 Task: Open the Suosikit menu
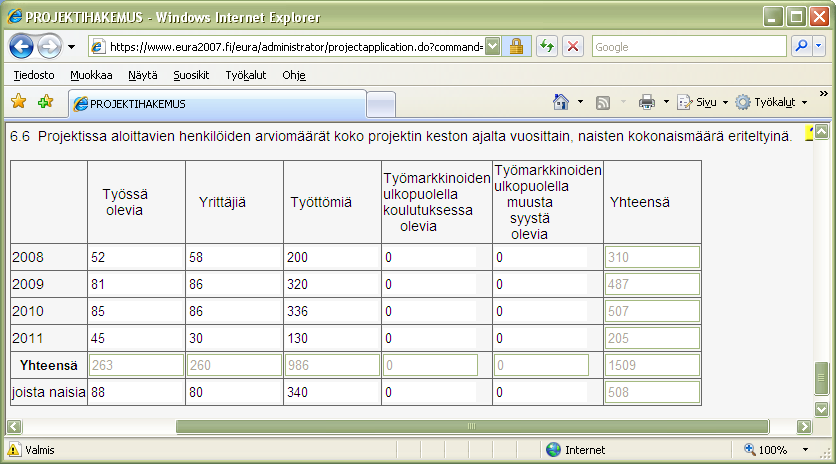[x=191, y=75]
